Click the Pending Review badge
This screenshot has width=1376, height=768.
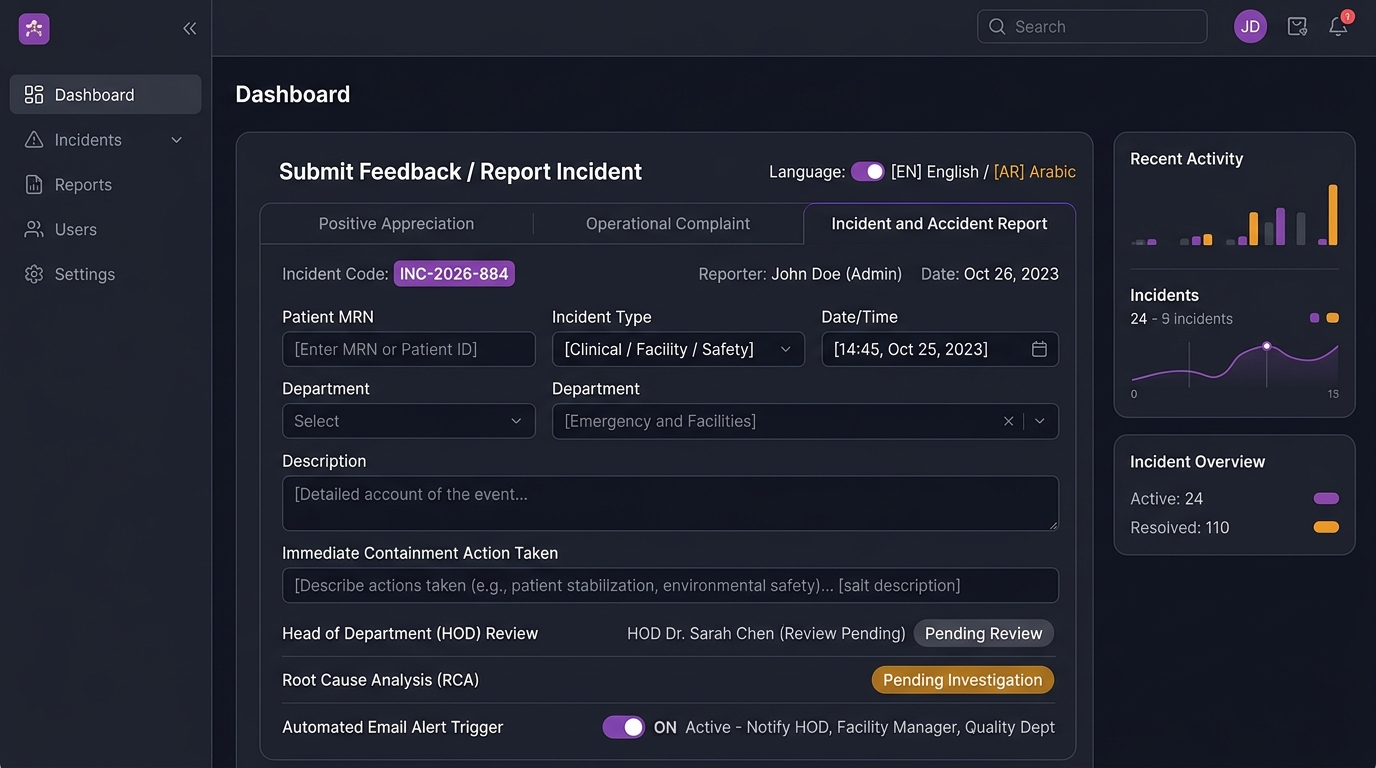coord(984,633)
